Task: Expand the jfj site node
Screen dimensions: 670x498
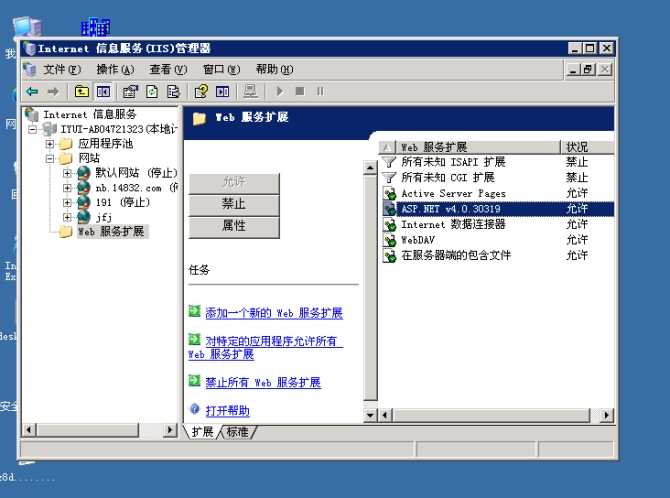Action: (67, 217)
